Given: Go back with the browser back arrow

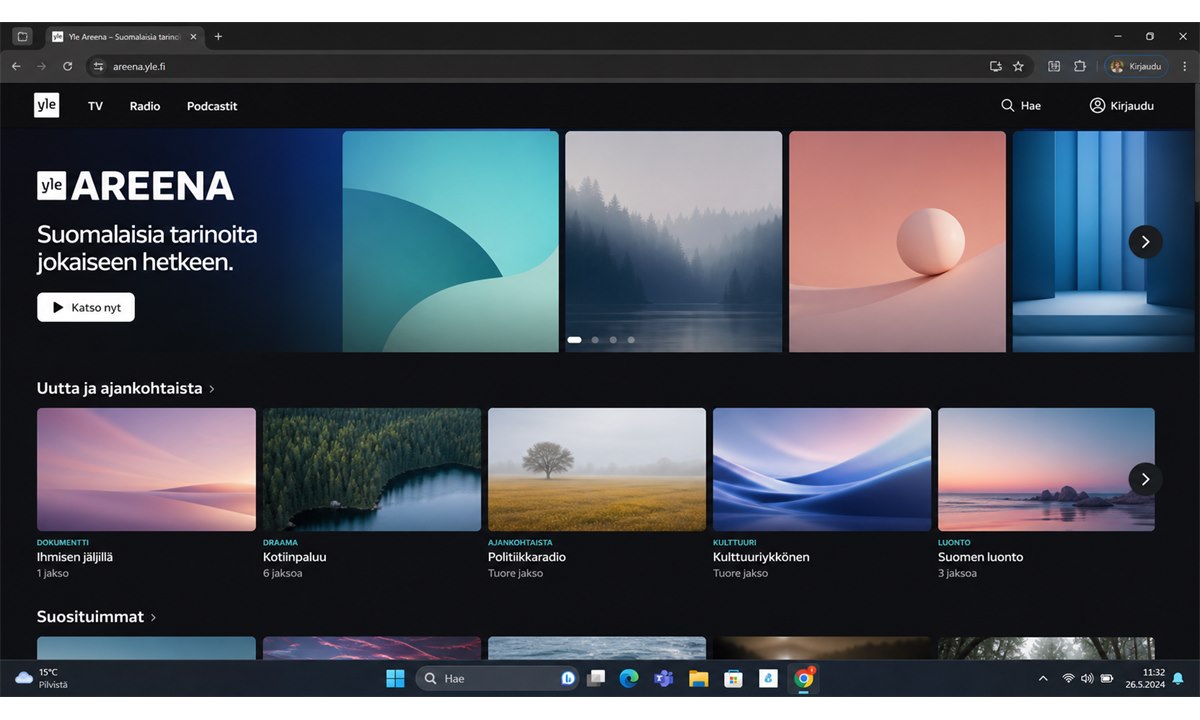Looking at the screenshot, I should tap(16, 66).
